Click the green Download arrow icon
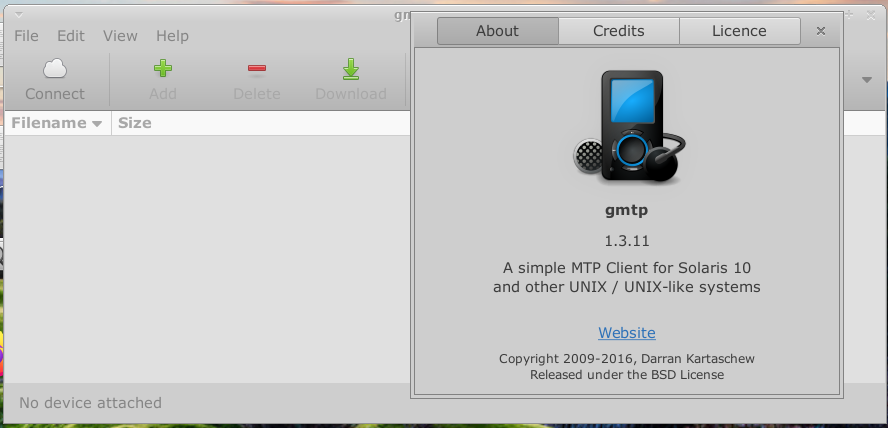 (x=351, y=69)
